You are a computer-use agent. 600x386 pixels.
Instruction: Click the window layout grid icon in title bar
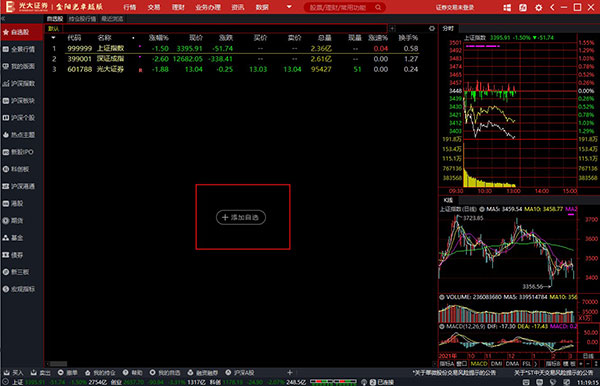507,7
